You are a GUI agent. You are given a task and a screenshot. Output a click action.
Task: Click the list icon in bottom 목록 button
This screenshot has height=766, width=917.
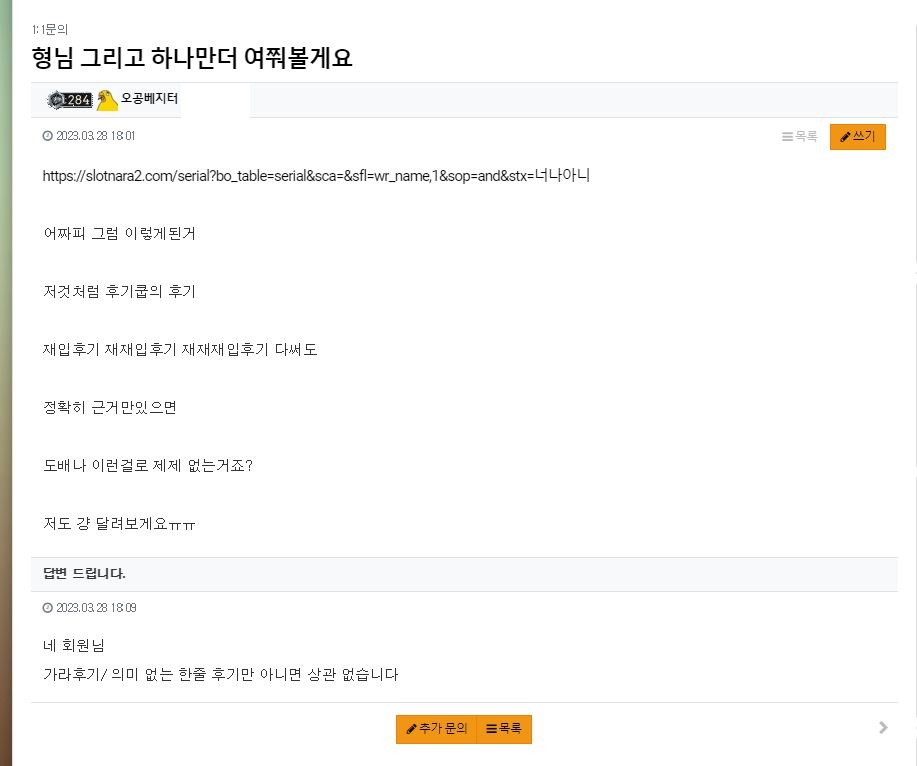(x=491, y=729)
